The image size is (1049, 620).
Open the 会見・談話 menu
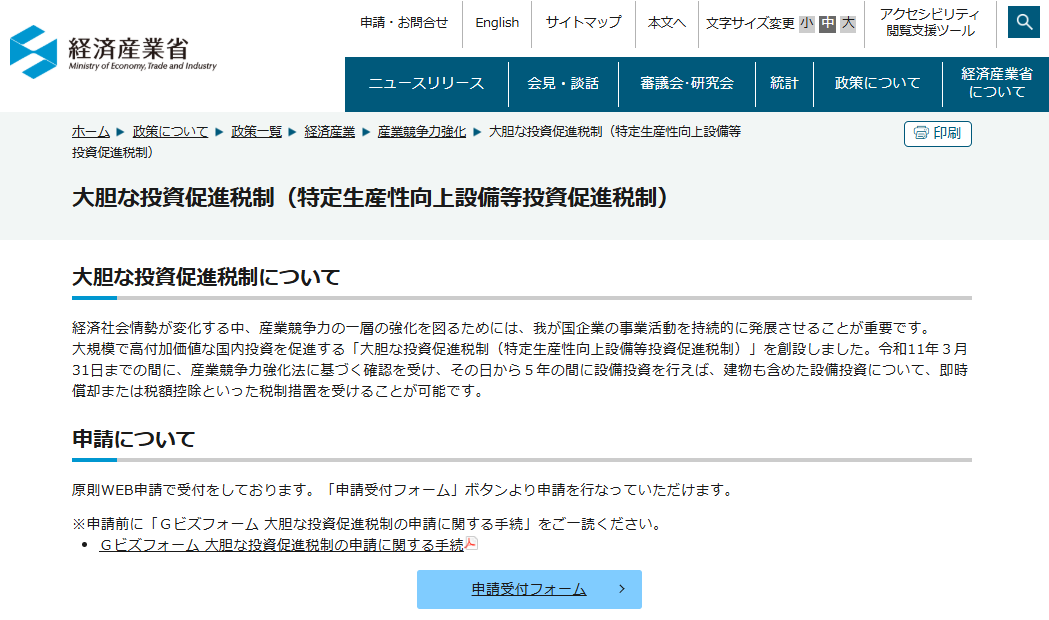[563, 84]
